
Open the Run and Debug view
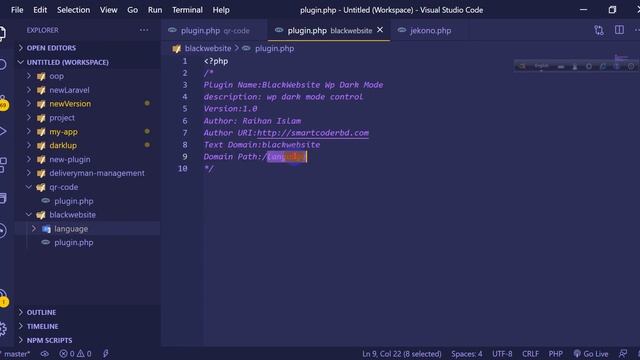pos(3,131)
